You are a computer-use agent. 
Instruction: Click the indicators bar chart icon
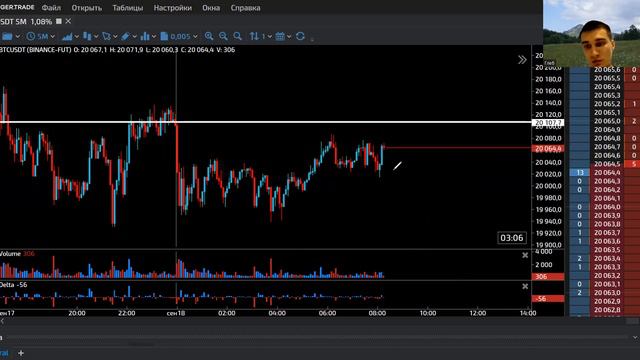point(145,36)
